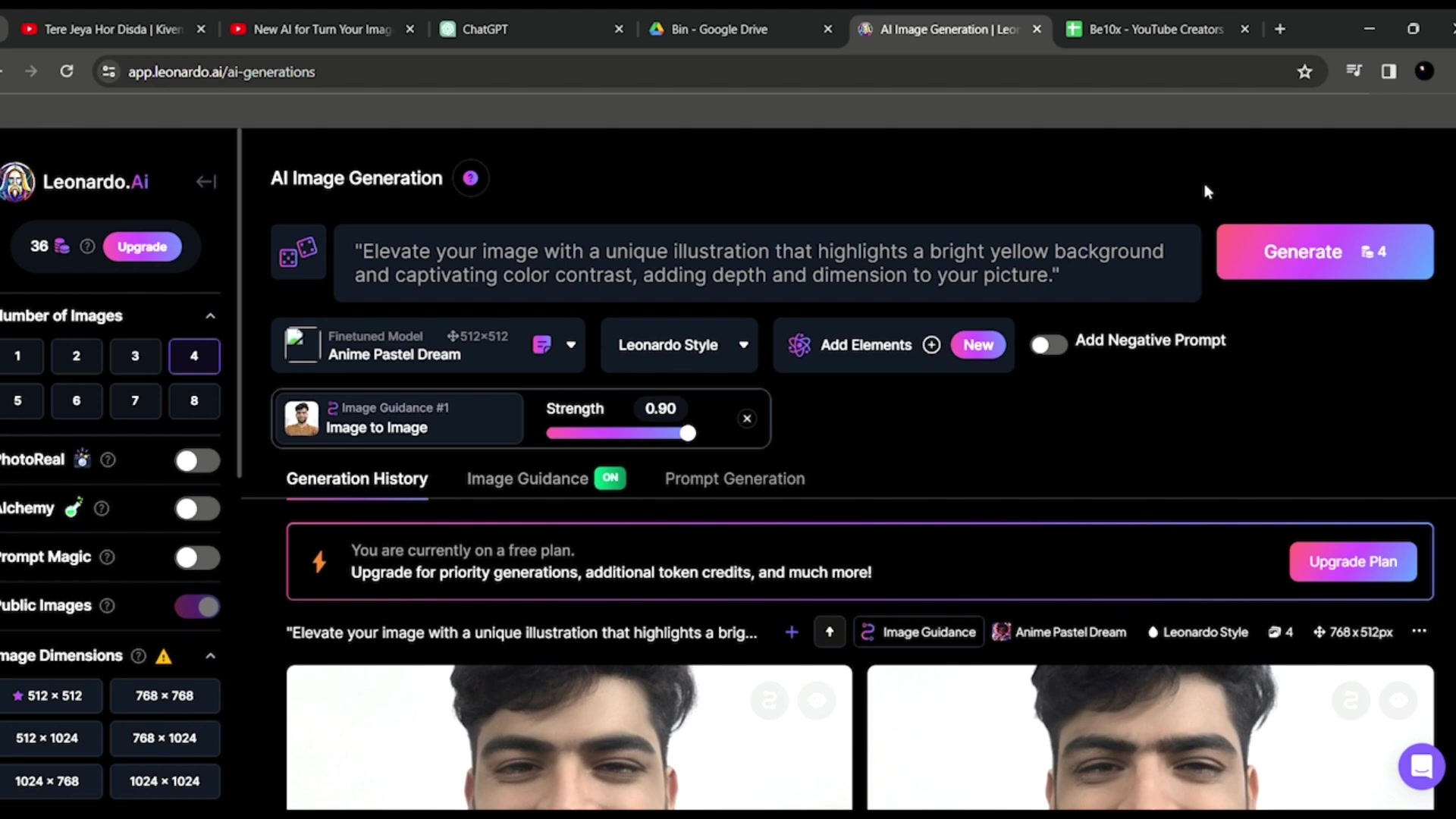This screenshot has height=819, width=1456.
Task: Open the first generated image thumbnail
Action: (569, 737)
